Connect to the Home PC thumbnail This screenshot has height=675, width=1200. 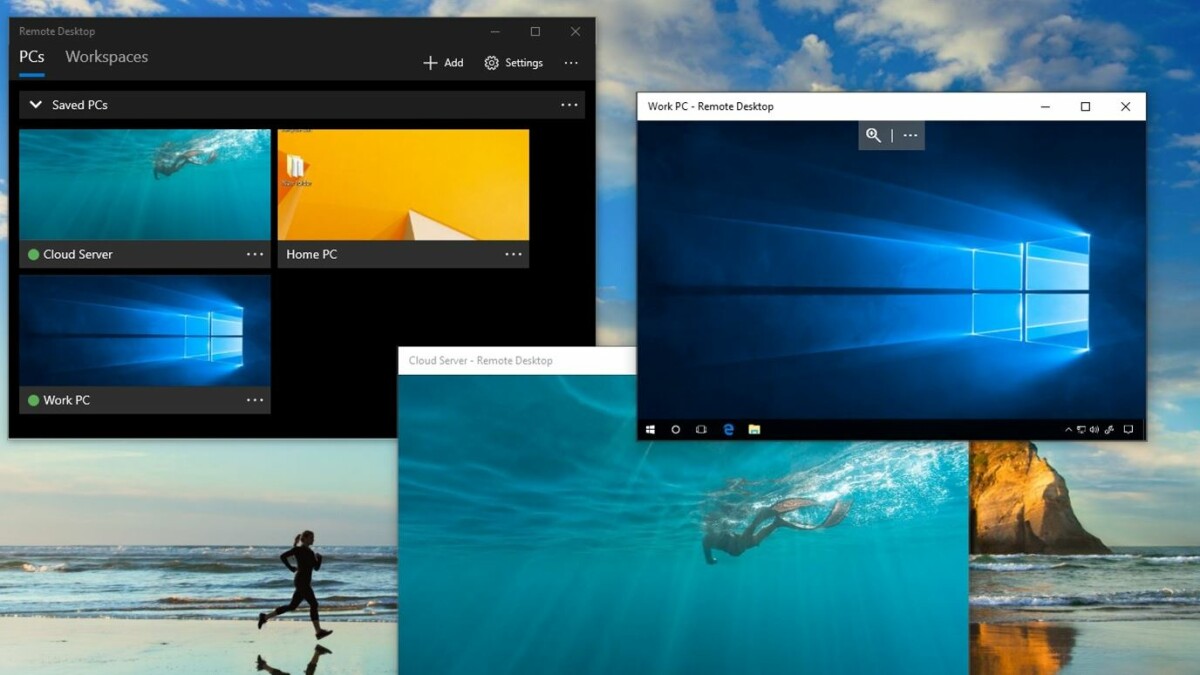[x=403, y=184]
